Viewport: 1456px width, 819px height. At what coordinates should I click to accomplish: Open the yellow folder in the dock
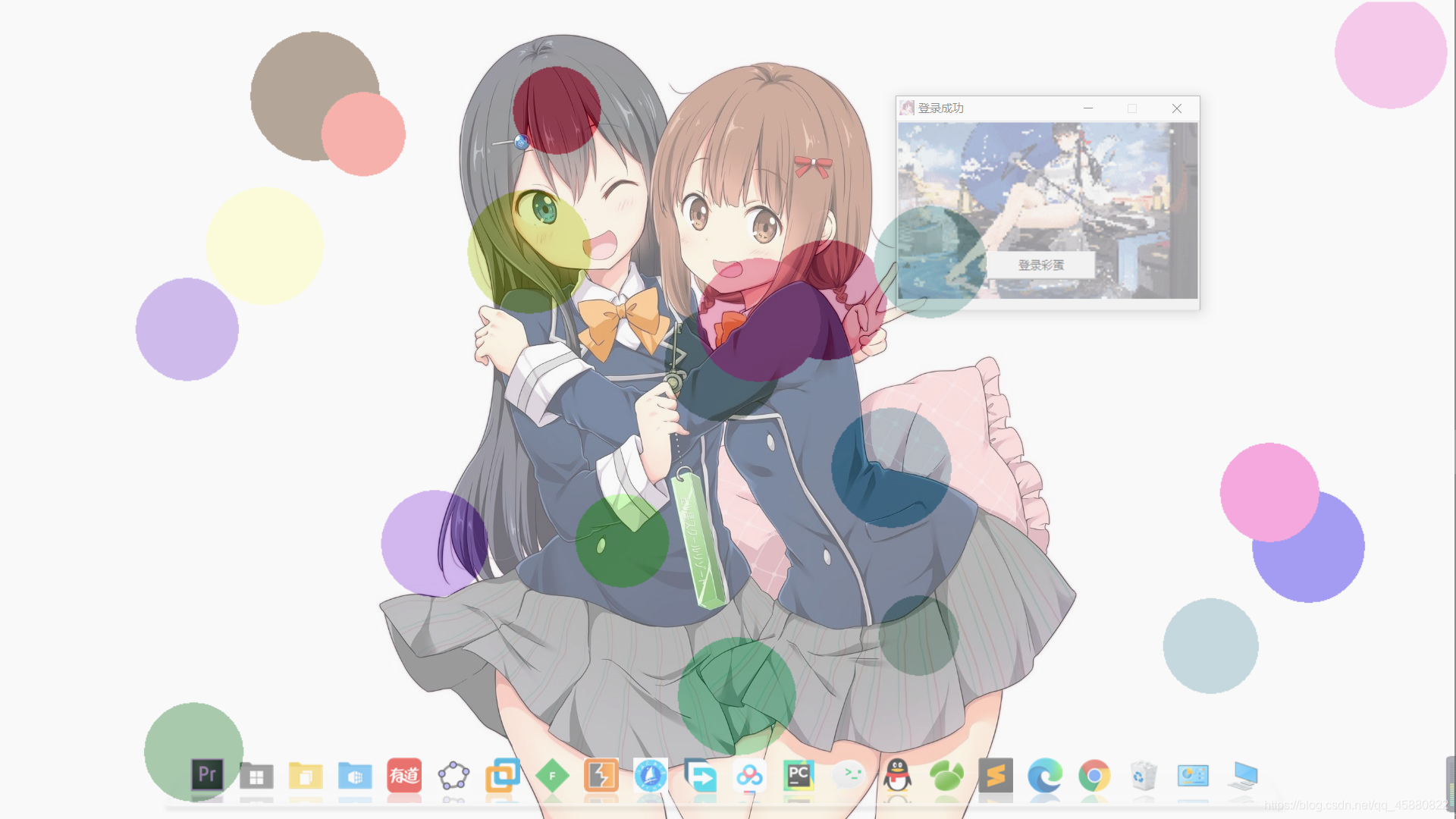click(x=306, y=777)
